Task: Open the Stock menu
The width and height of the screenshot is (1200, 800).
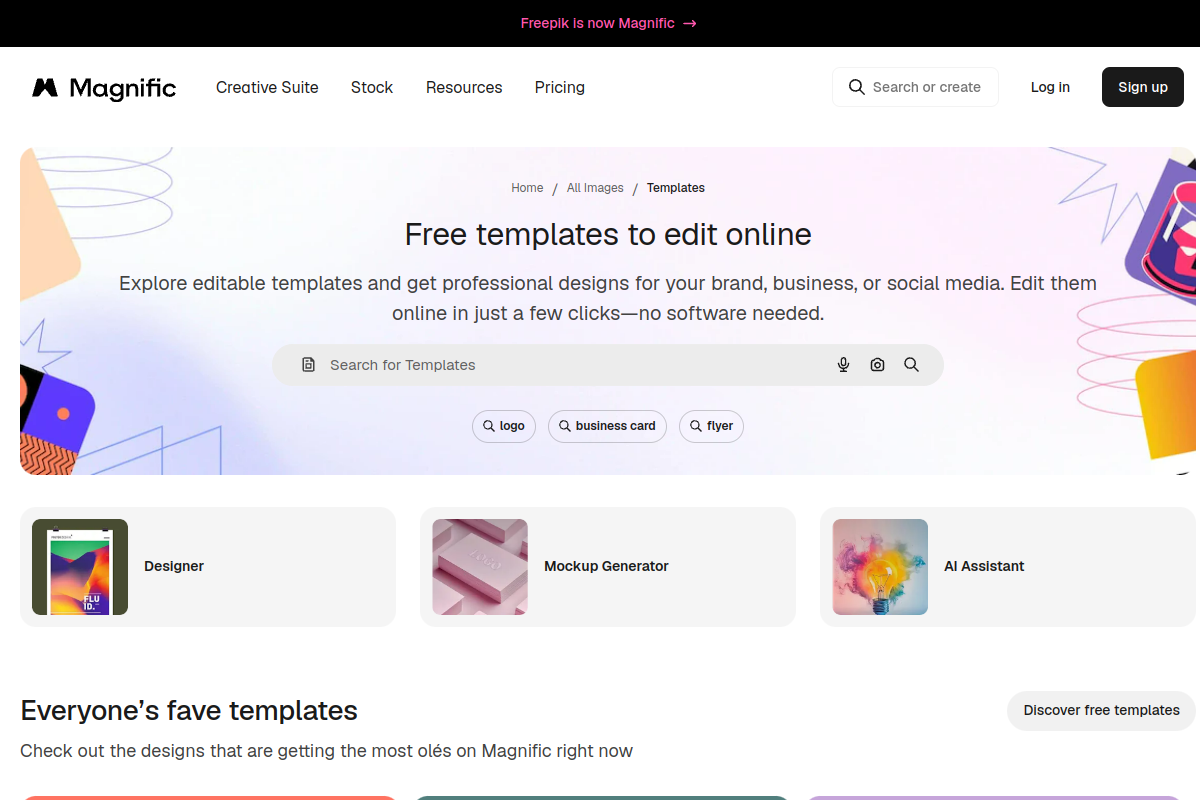Action: click(x=372, y=87)
